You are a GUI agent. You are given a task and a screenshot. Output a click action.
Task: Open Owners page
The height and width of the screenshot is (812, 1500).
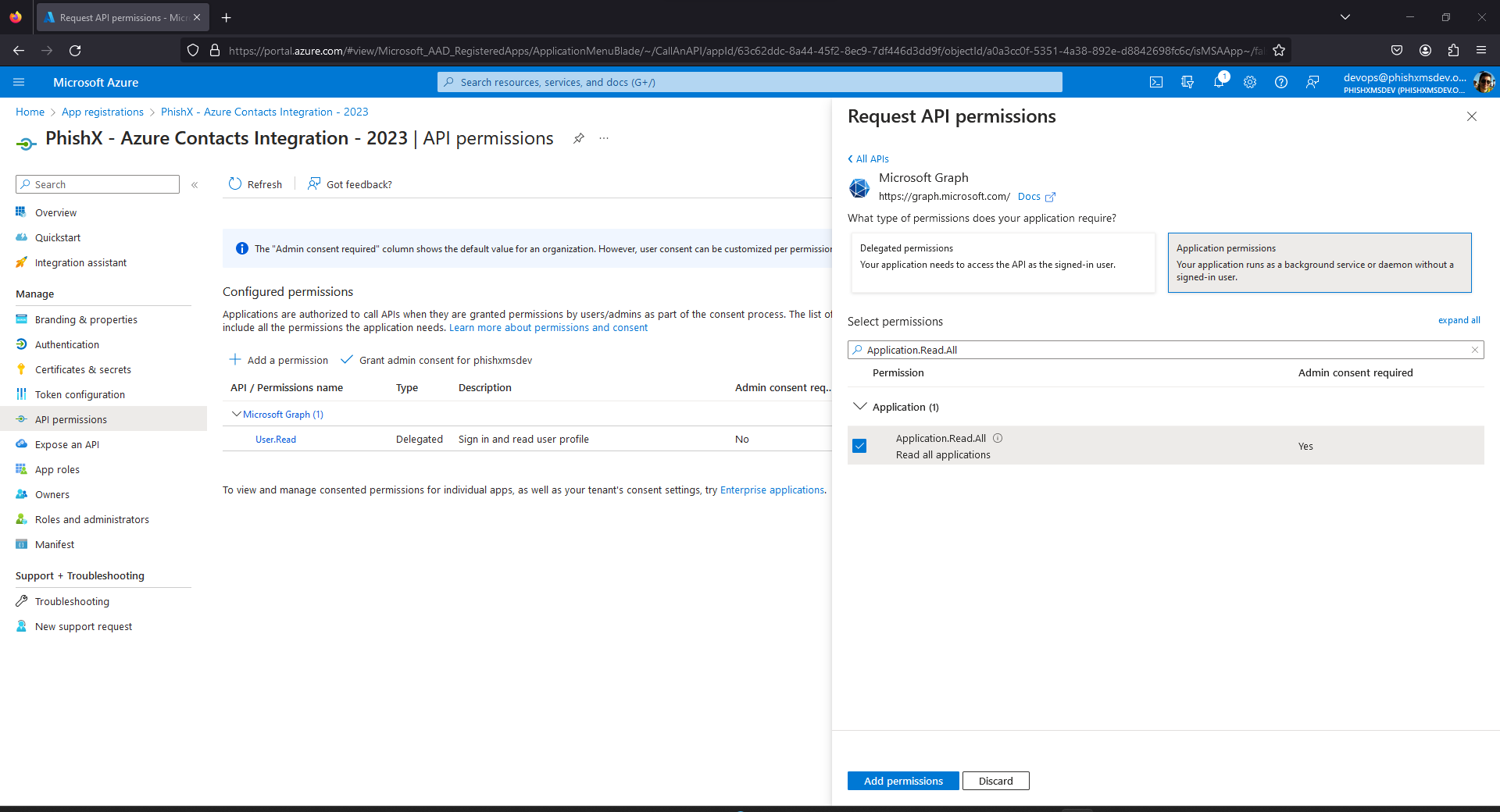click(x=52, y=494)
